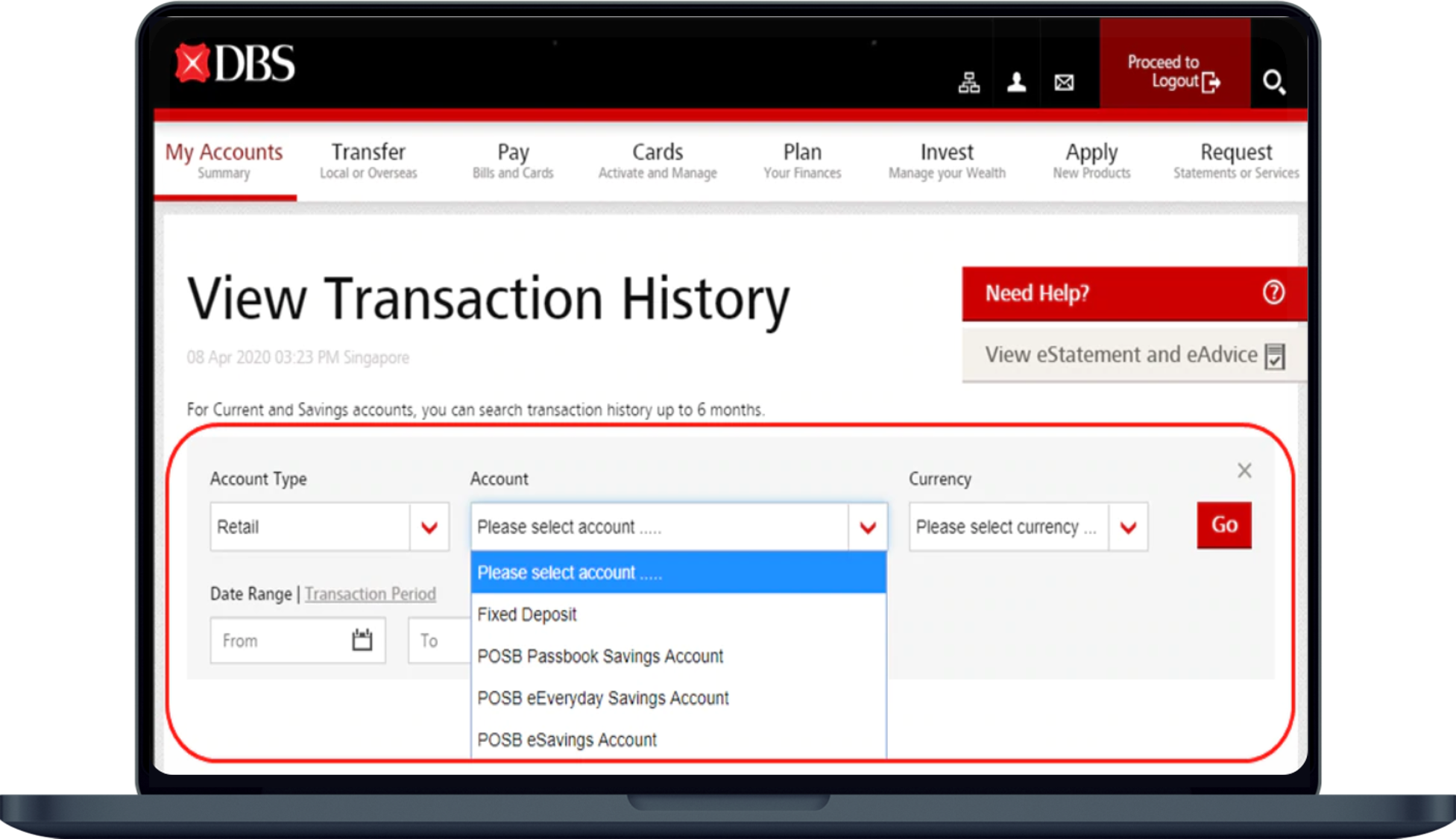Click the Transaction Period link

(370, 594)
